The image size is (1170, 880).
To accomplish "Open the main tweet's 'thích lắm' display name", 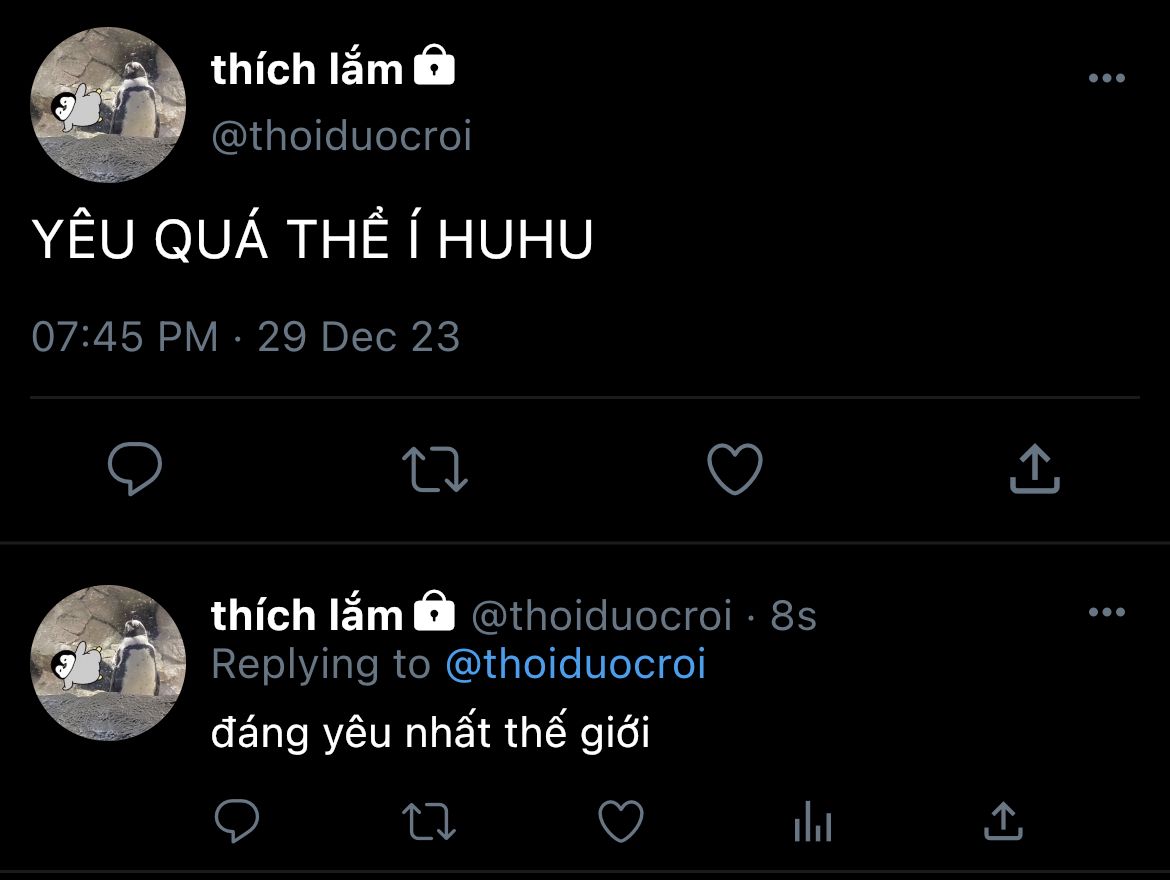I will point(307,69).
